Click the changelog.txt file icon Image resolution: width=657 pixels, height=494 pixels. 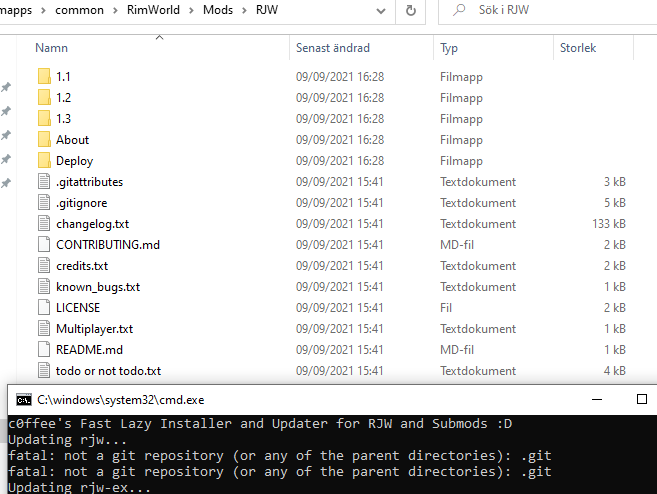(x=44, y=223)
